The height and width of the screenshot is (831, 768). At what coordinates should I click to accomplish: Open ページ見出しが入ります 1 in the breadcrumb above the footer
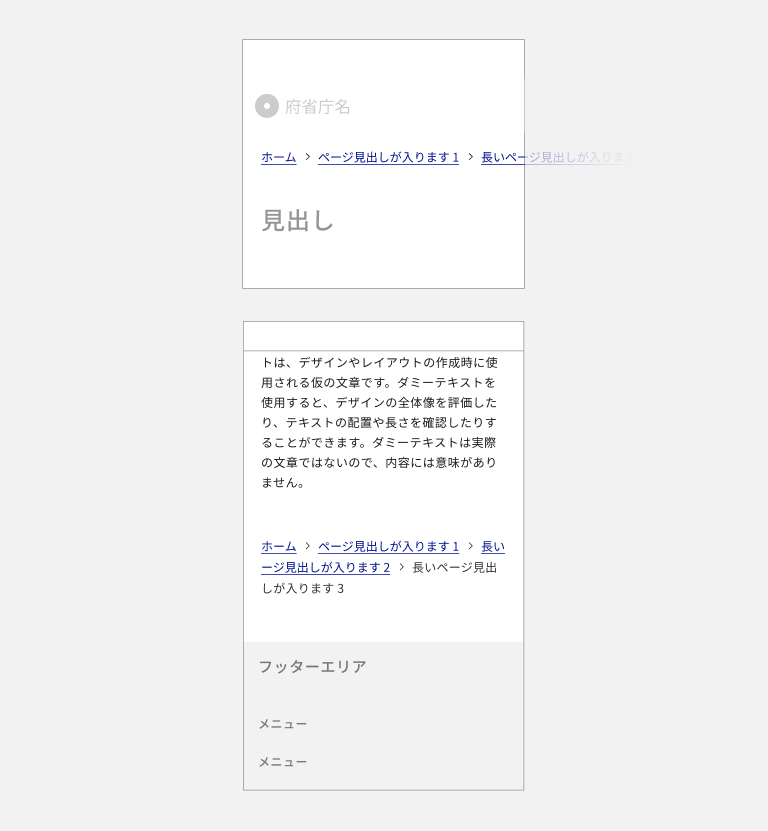point(388,546)
